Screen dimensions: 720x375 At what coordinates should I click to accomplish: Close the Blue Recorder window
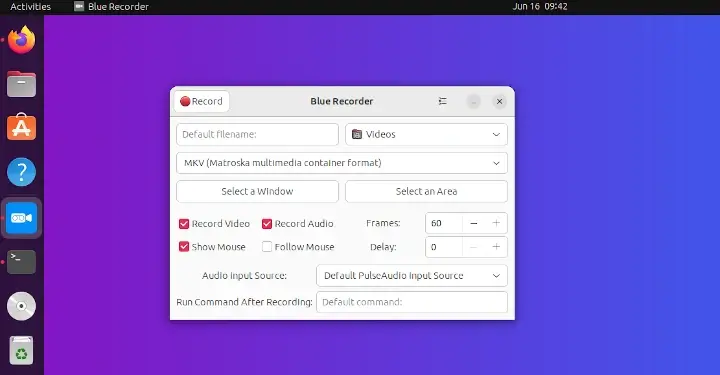(x=500, y=101)
